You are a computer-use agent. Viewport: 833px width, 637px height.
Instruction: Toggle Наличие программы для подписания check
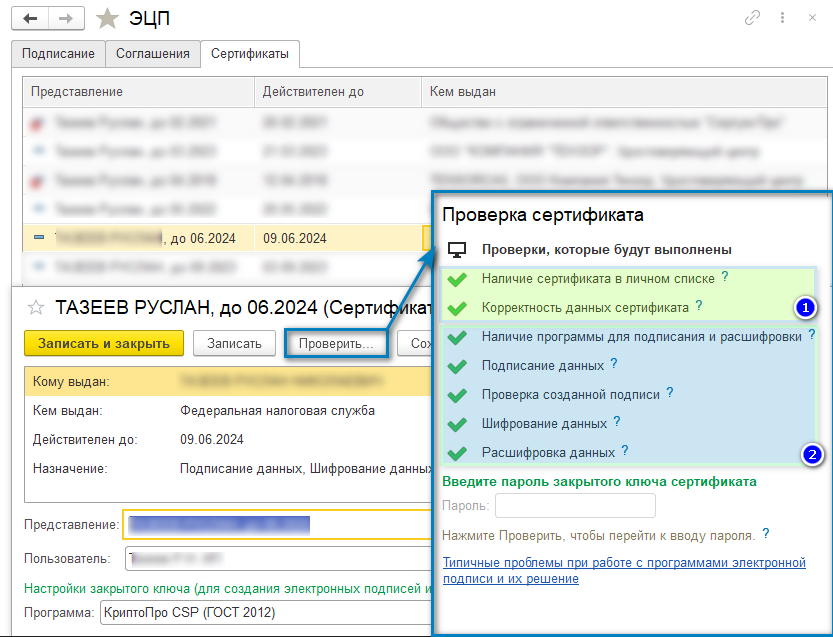click(457, 337)
